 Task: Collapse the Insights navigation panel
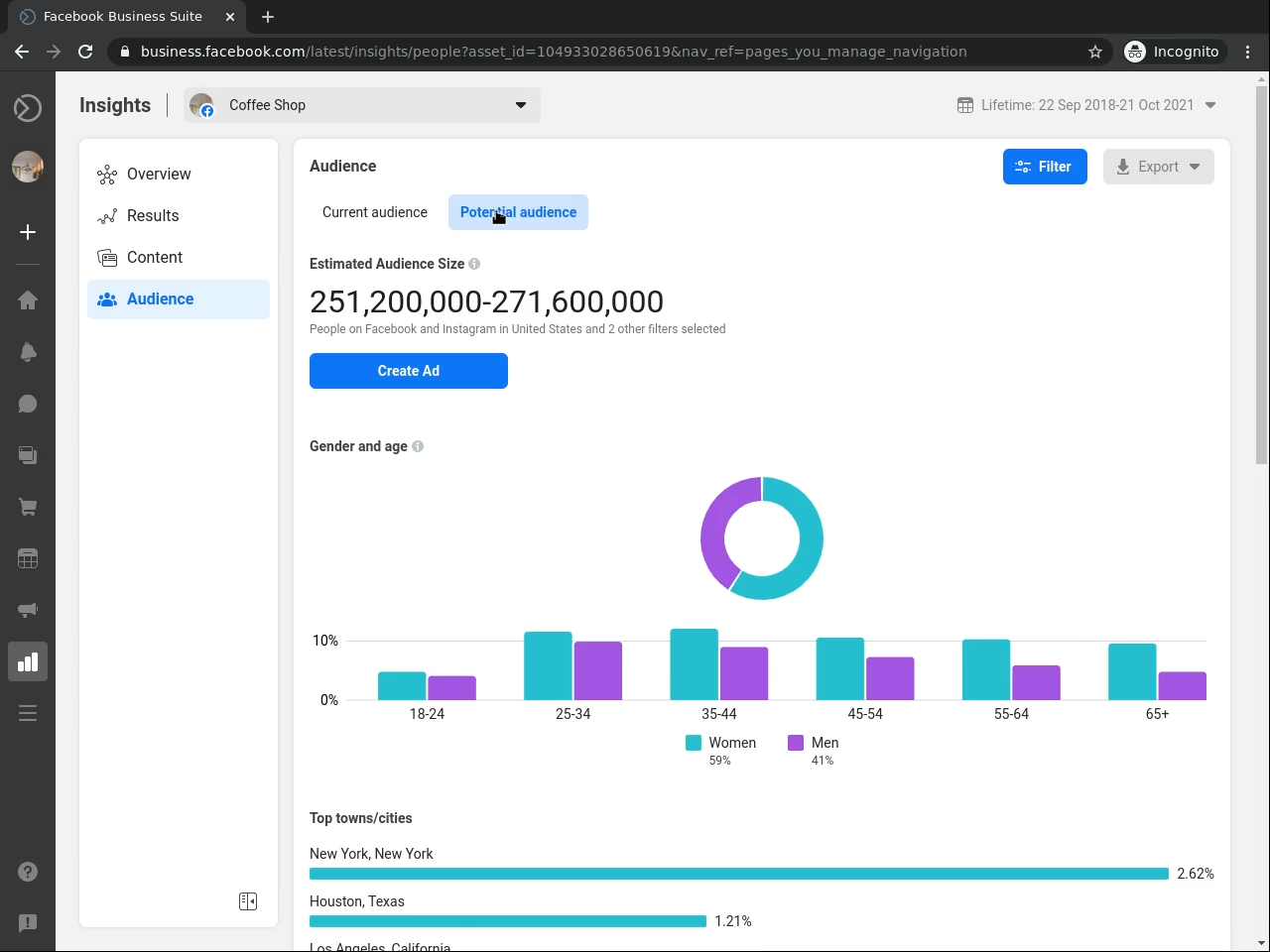click(x=248, y=900)
